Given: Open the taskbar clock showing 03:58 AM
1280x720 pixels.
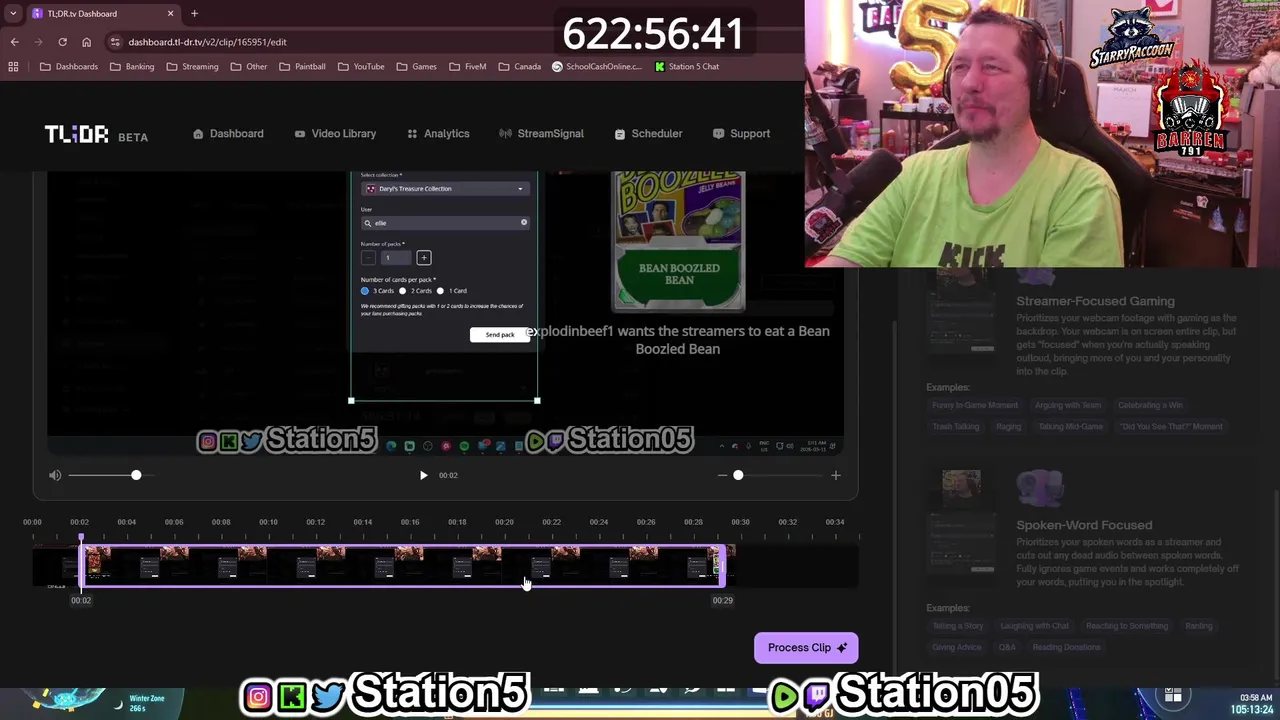Looking at the screenshot, I should pos(1255,698).
